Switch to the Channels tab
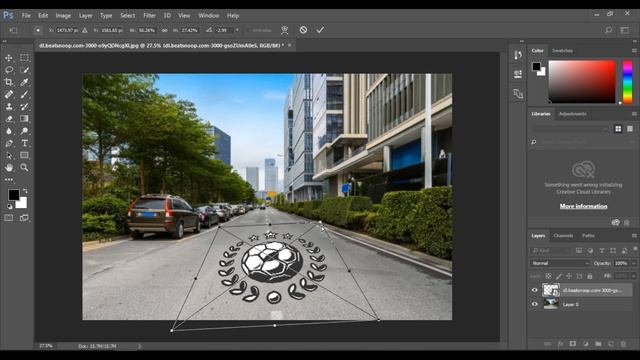Screen dimensions: 640x360 [563, 236]
